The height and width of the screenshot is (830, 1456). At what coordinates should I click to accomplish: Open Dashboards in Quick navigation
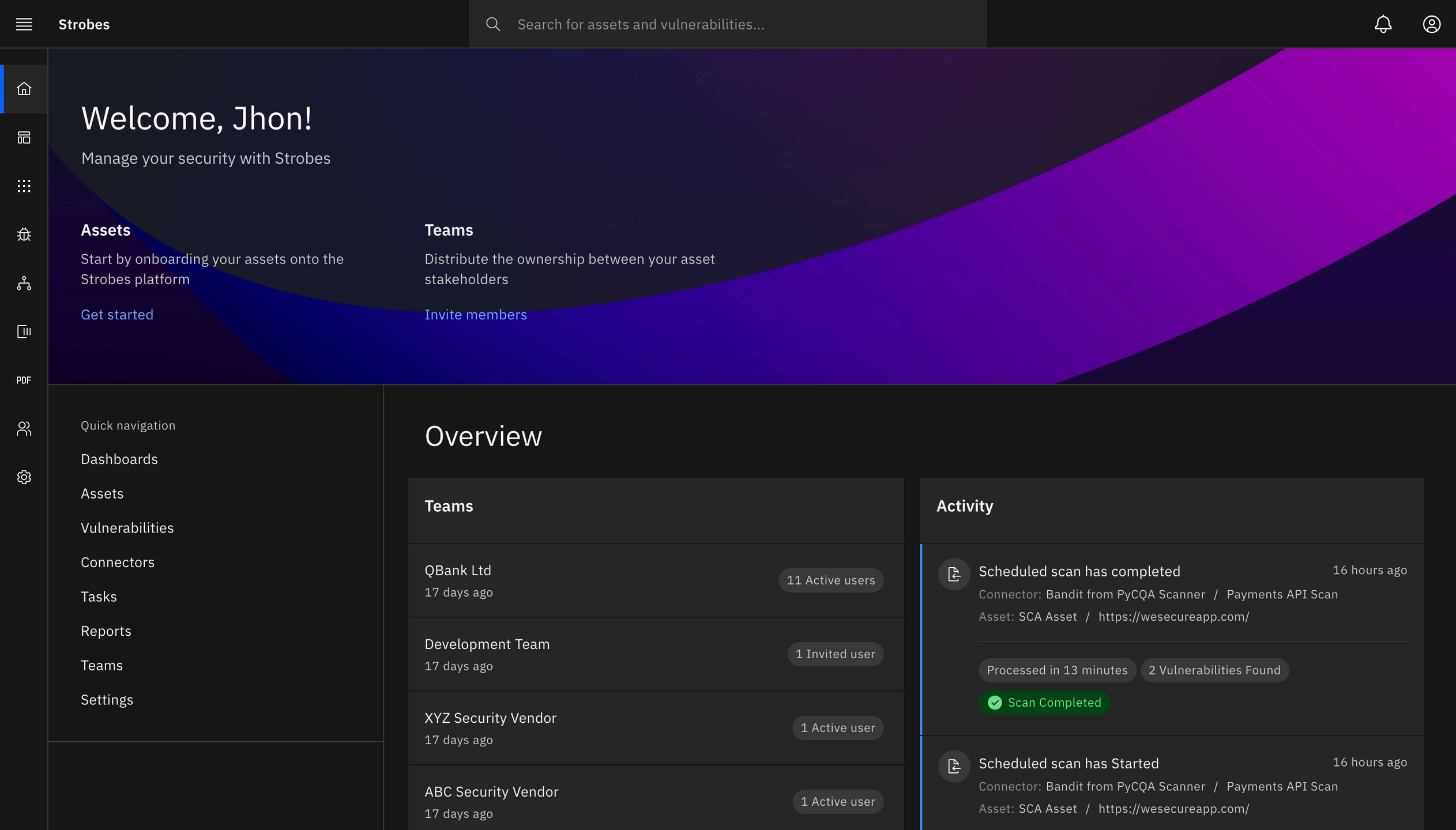(119, 459)
